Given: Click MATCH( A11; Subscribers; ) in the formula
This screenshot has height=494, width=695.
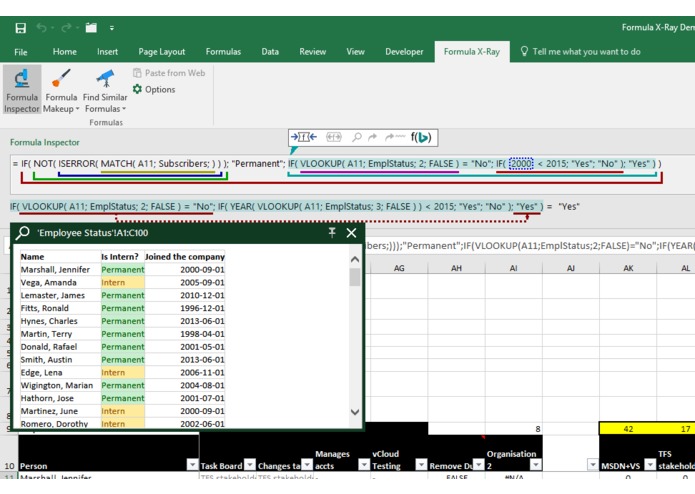Looking at the screenshot, I should (x=158, y=163).
